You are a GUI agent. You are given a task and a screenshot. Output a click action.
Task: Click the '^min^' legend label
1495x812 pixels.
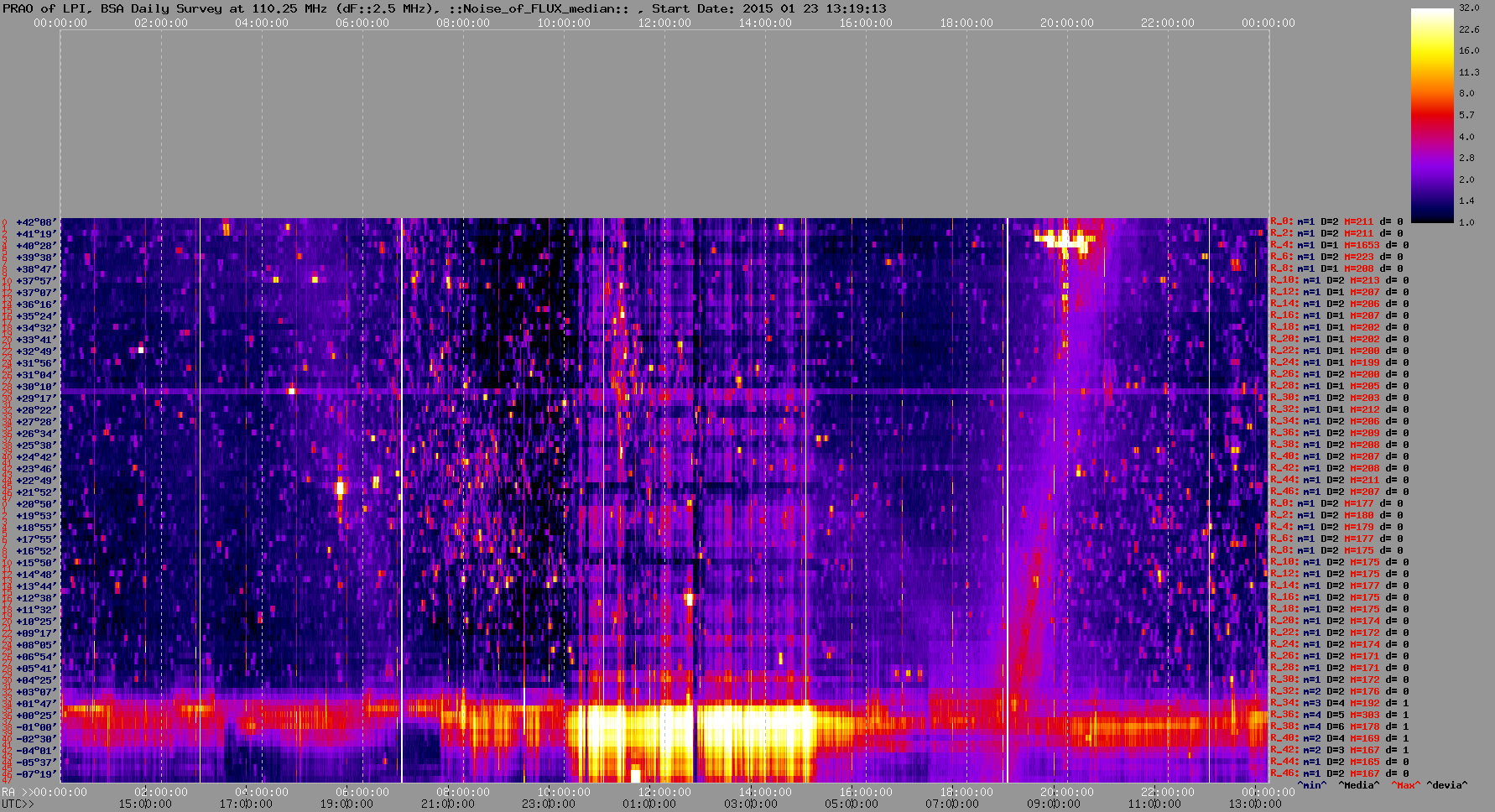(x=1312, y=786)
